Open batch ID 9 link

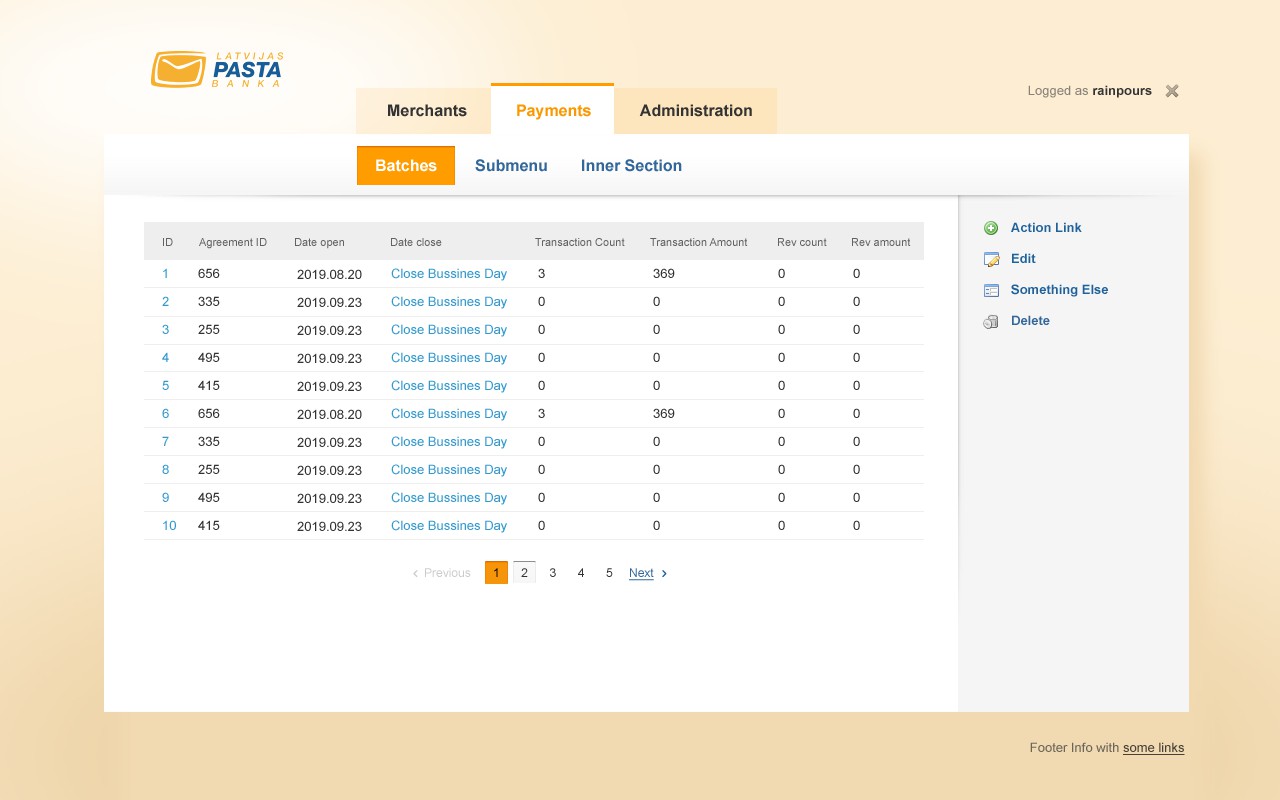pyautogui.click(x=165, y=498)
